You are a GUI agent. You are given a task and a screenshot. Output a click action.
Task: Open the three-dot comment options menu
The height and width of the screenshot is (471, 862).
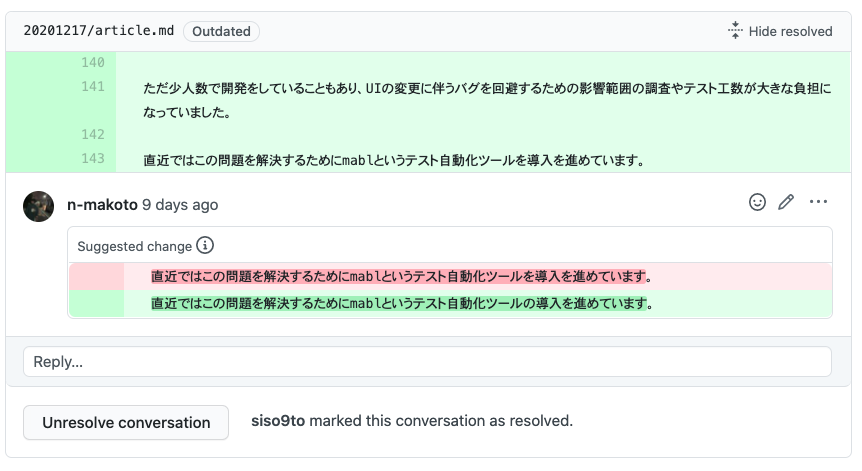pos(818,202)
